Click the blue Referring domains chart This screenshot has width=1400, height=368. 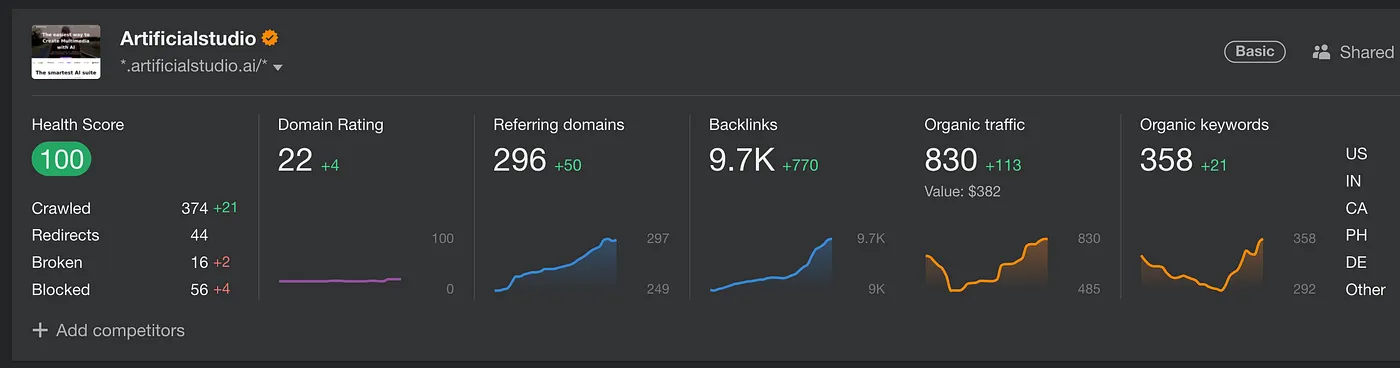coord(555,265)
